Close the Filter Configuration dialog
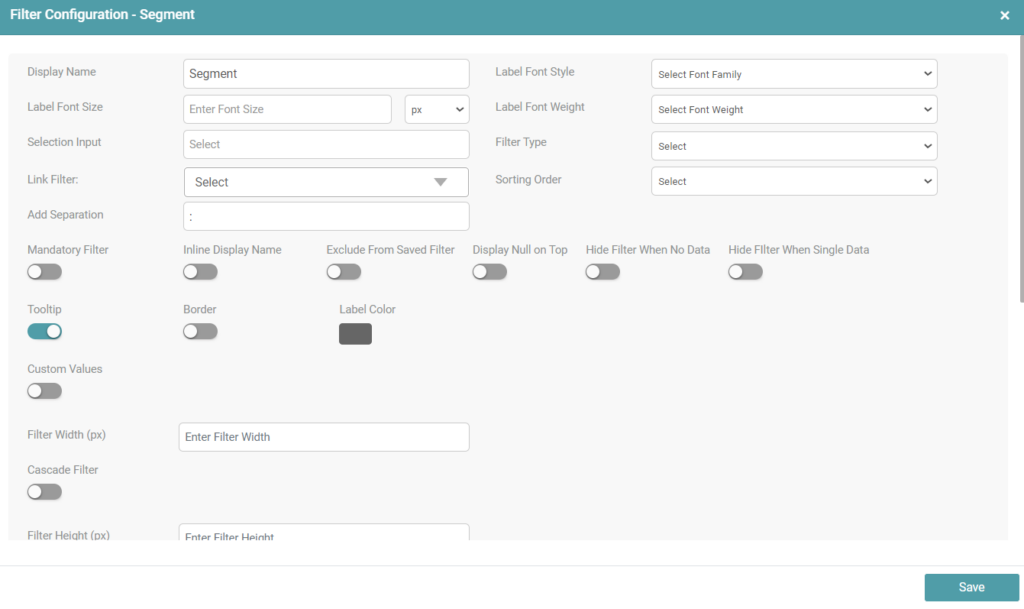 1004,16
